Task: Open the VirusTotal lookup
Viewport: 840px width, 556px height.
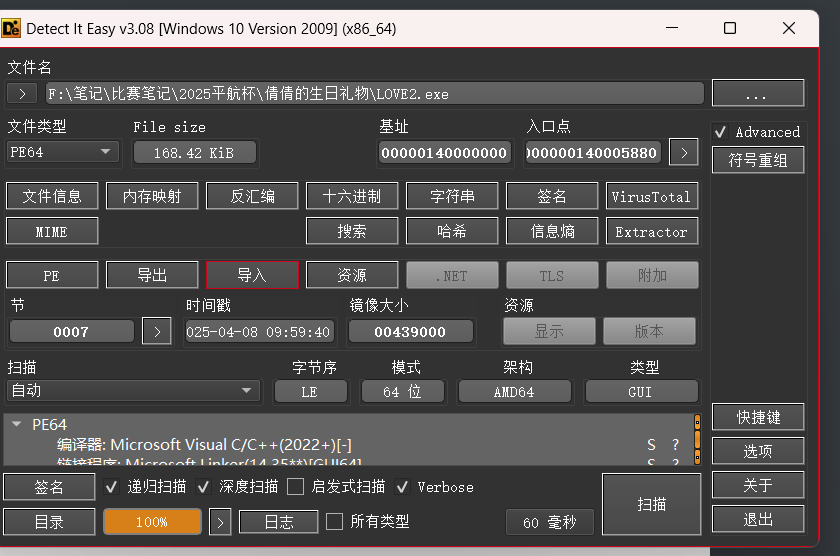Action: 651,196
